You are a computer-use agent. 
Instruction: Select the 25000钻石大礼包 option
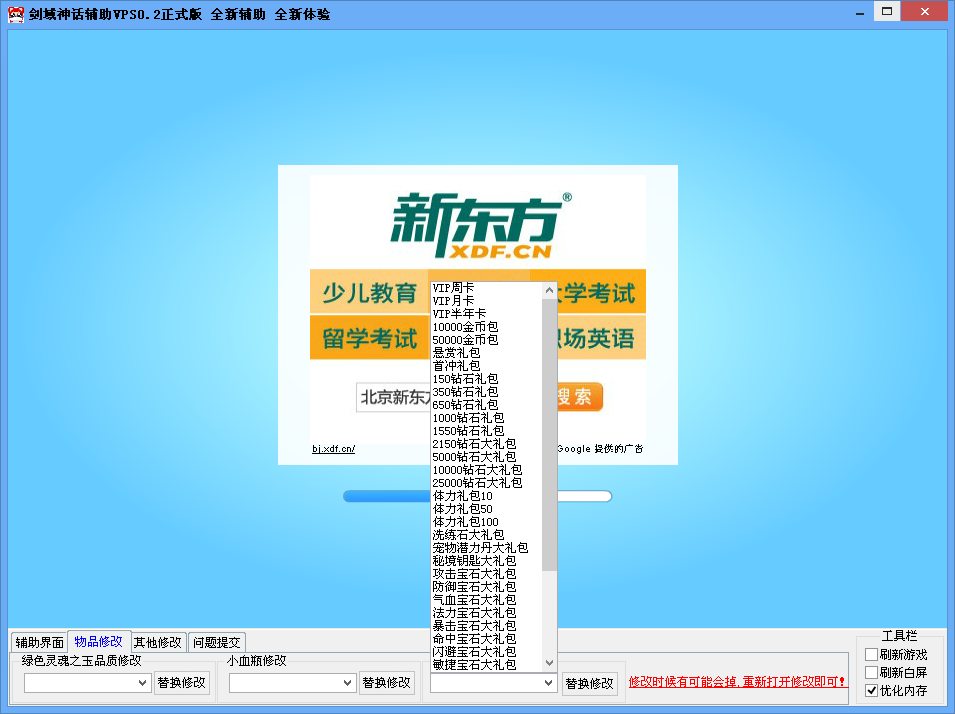pos(486,482)
